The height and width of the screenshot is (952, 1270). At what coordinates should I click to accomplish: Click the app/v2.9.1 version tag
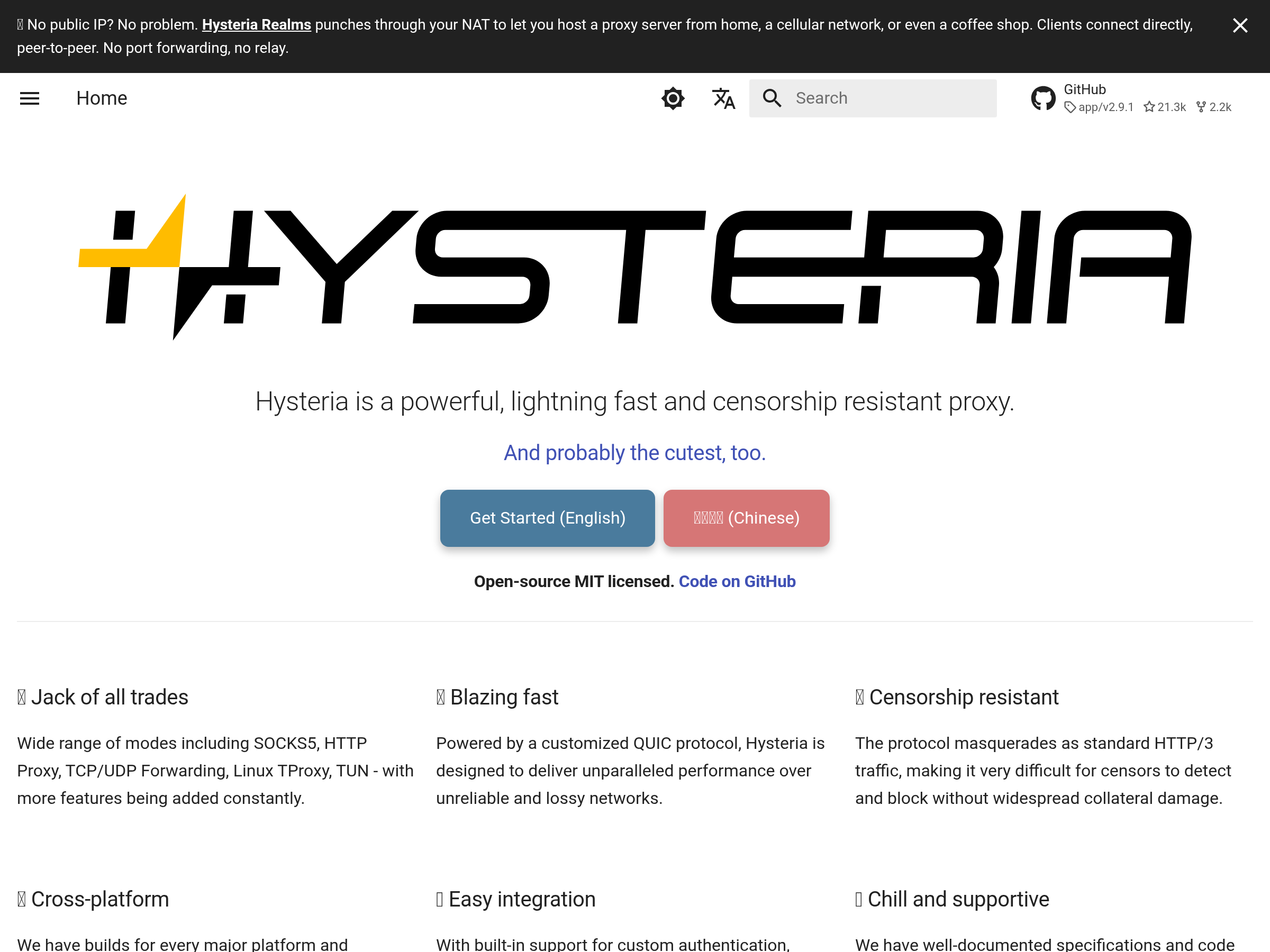[1099, 107]
